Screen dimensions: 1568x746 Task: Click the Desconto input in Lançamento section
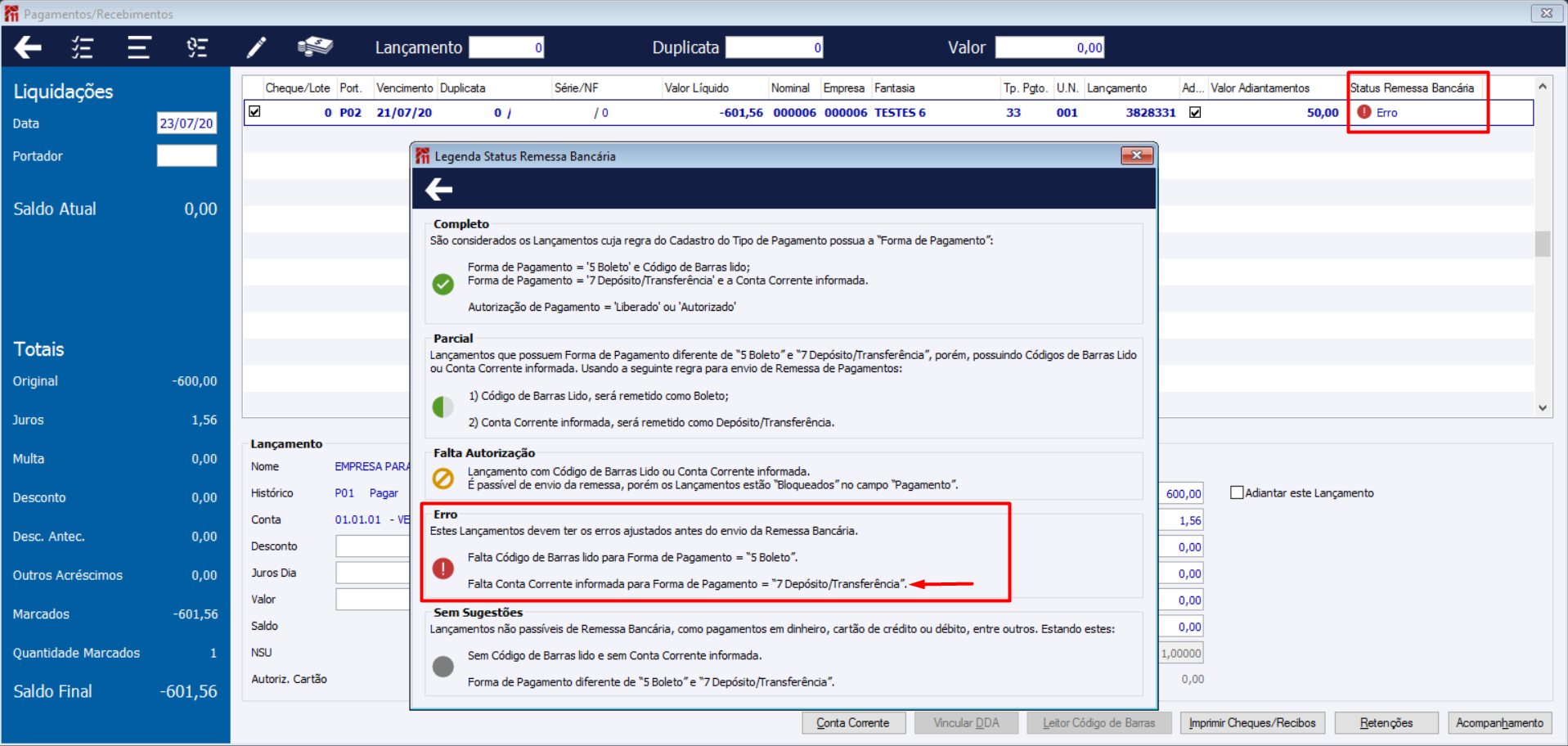pos(373,546)
